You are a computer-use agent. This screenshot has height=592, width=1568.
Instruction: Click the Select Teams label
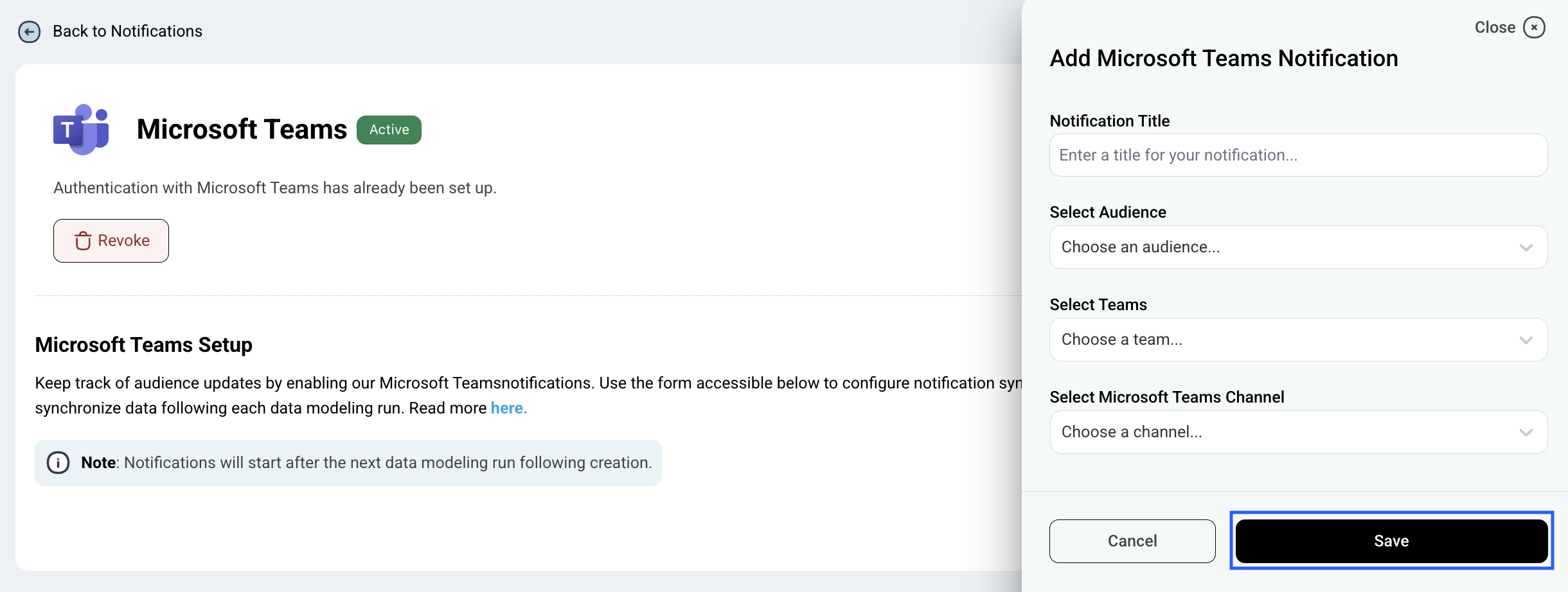[x=1098, y=305]
